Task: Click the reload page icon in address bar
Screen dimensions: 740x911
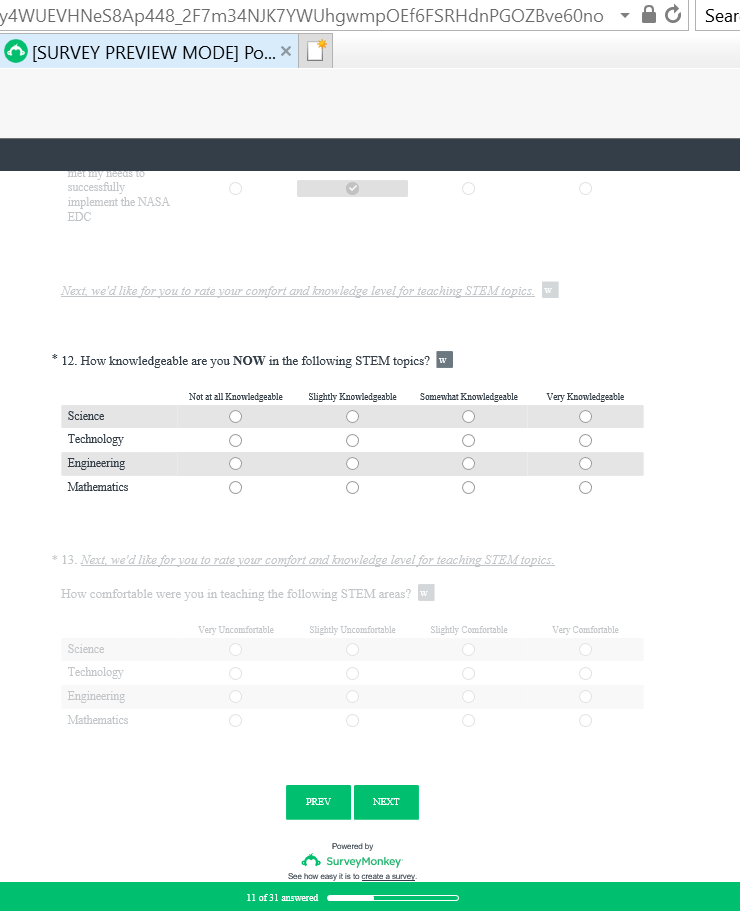Action: 673,15
